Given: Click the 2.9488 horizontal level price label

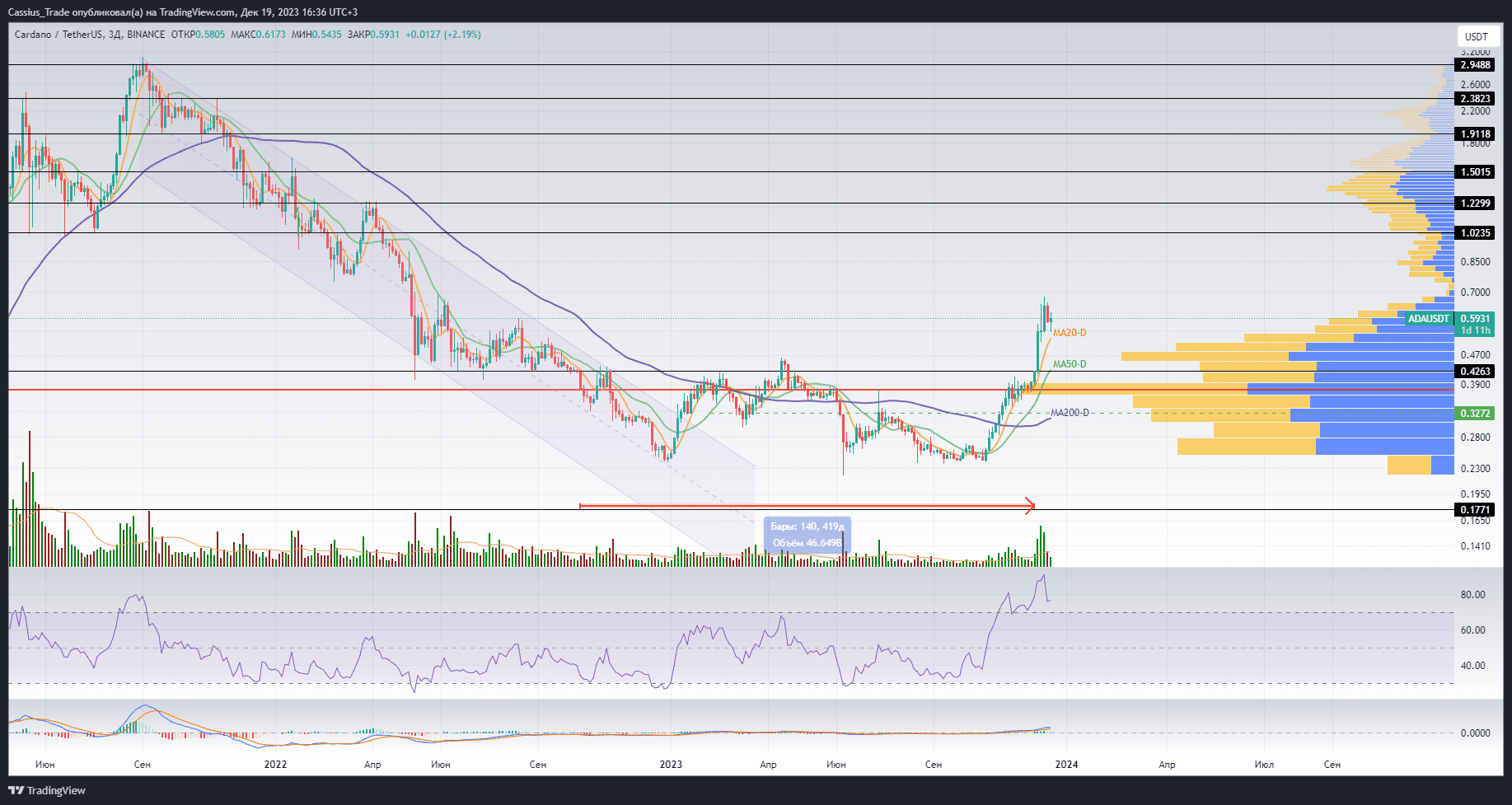Looking at the screenshot, I should point(1474,65).
